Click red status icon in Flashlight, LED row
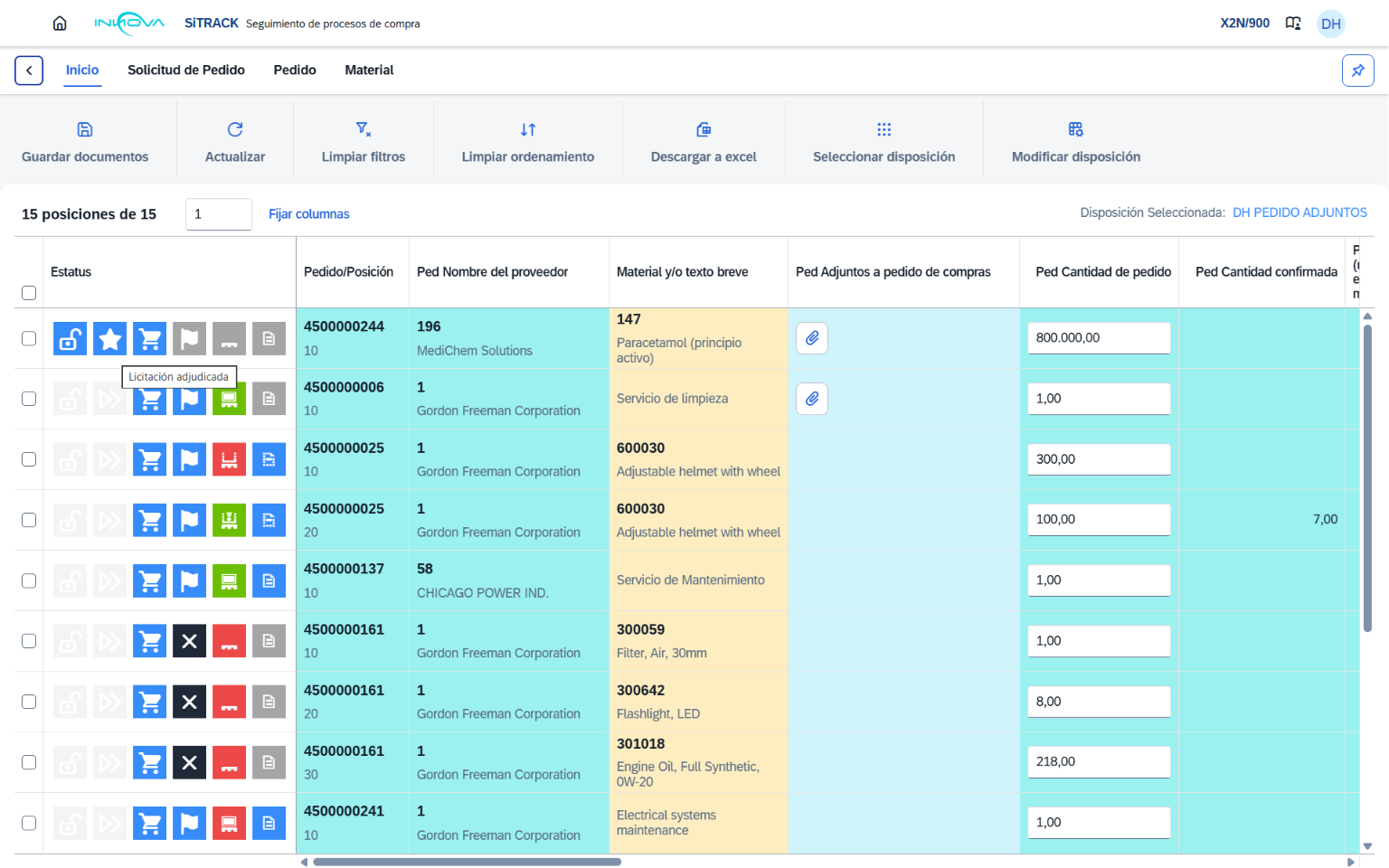The image size is (1389, 868). [230, 702]
